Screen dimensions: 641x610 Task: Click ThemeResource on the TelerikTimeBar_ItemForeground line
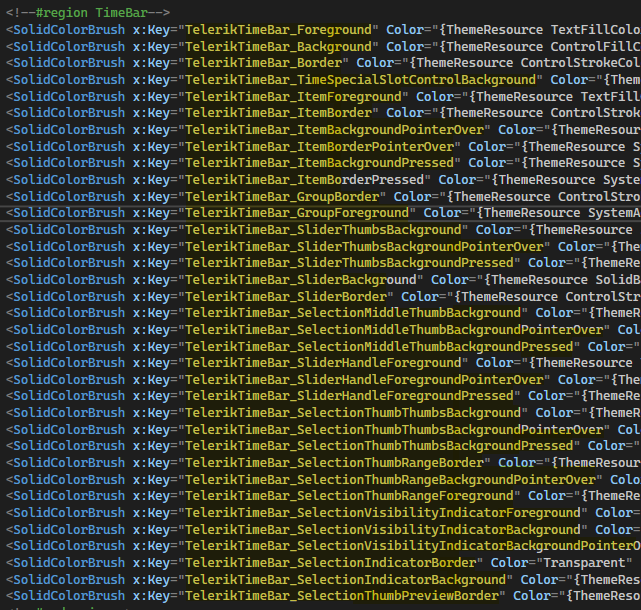[x=524, y=97]
